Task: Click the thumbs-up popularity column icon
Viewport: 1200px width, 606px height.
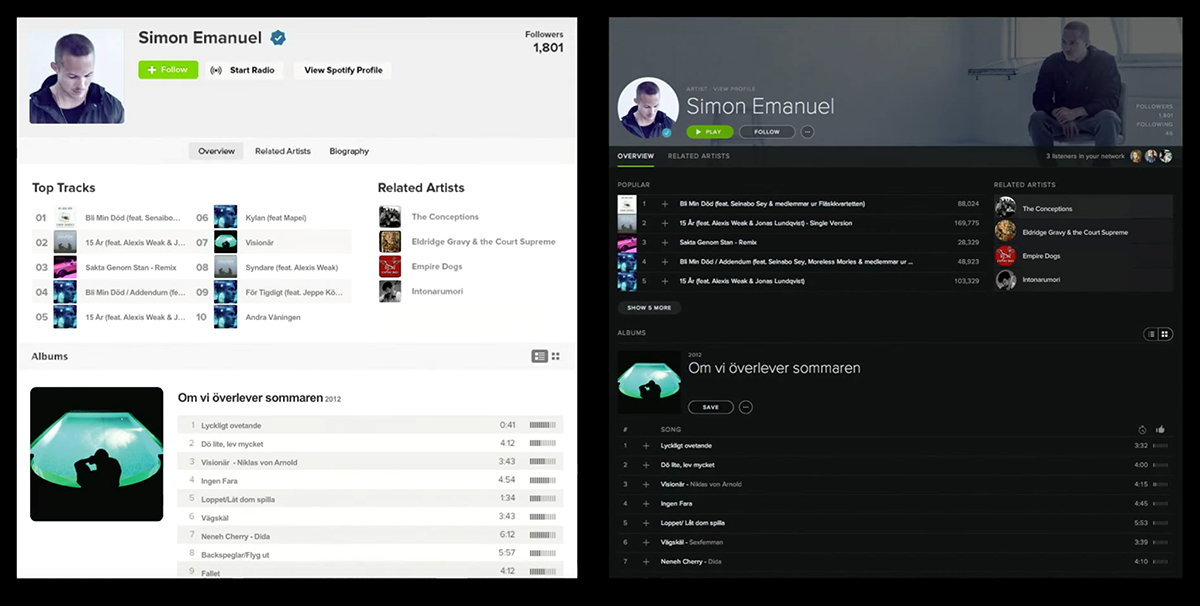Action: click(x=1160, y=429)
